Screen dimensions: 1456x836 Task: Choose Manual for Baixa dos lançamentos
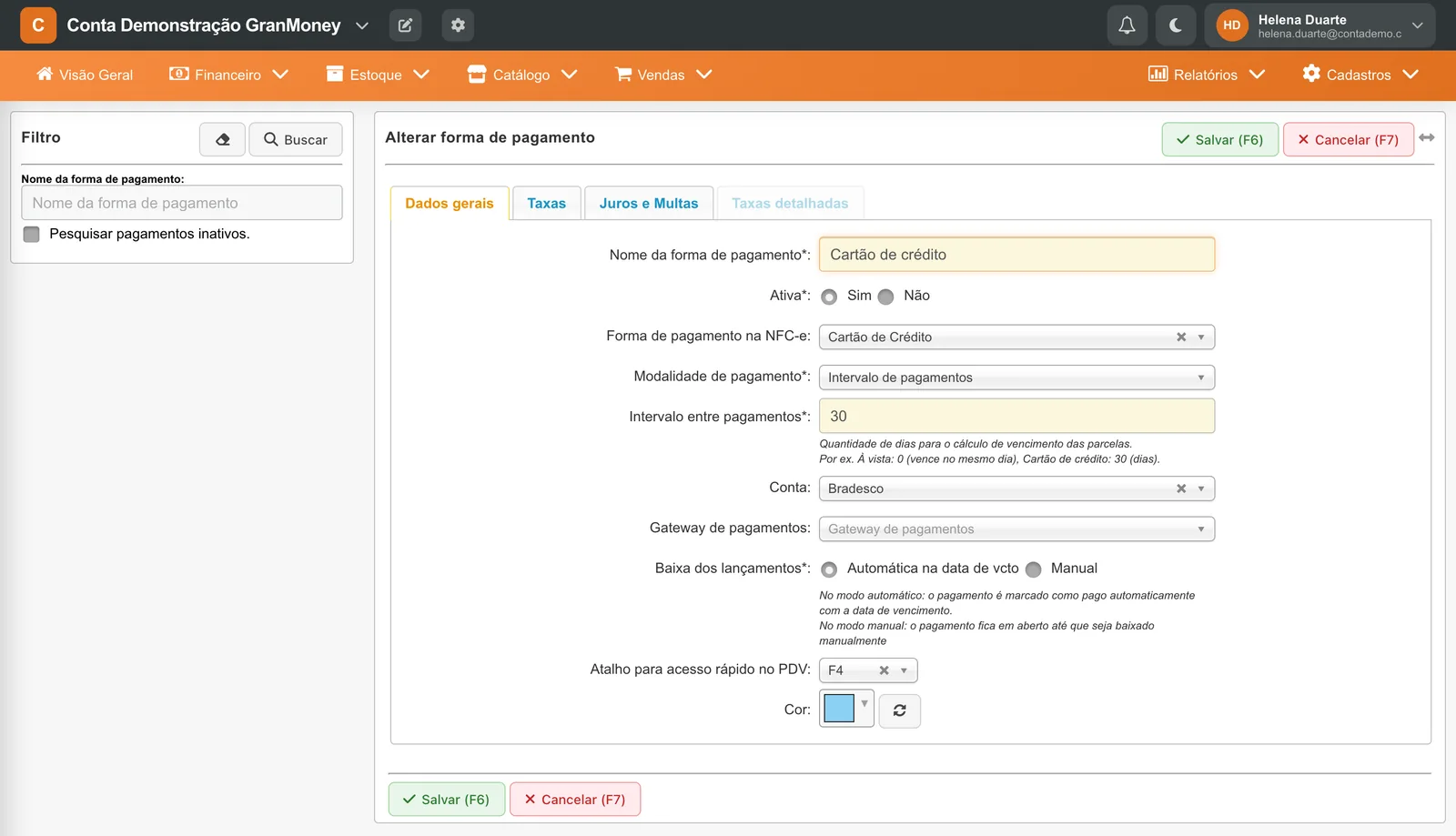[1033, 569]
